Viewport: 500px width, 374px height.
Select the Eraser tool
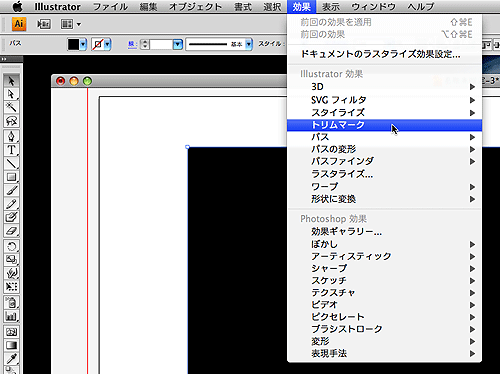(x=11, y=231)
